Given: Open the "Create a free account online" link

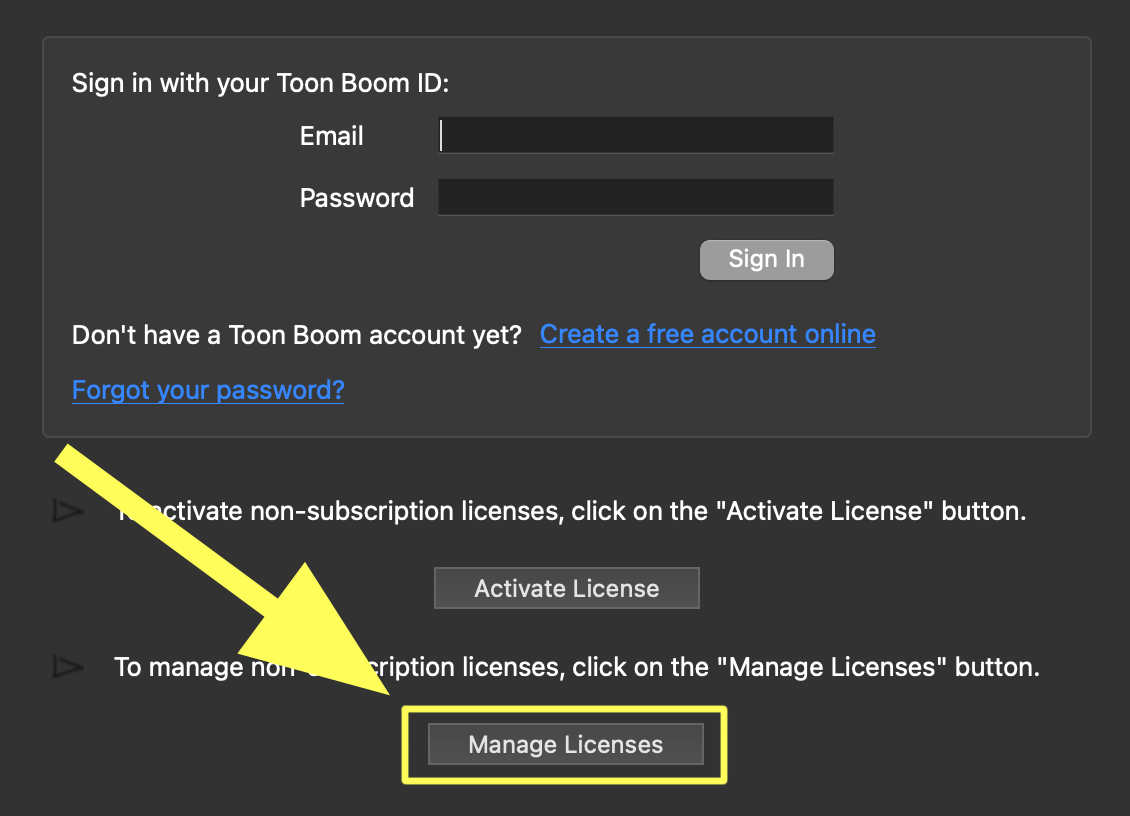Looking at the screenshot, I should [x=707, y=334].
